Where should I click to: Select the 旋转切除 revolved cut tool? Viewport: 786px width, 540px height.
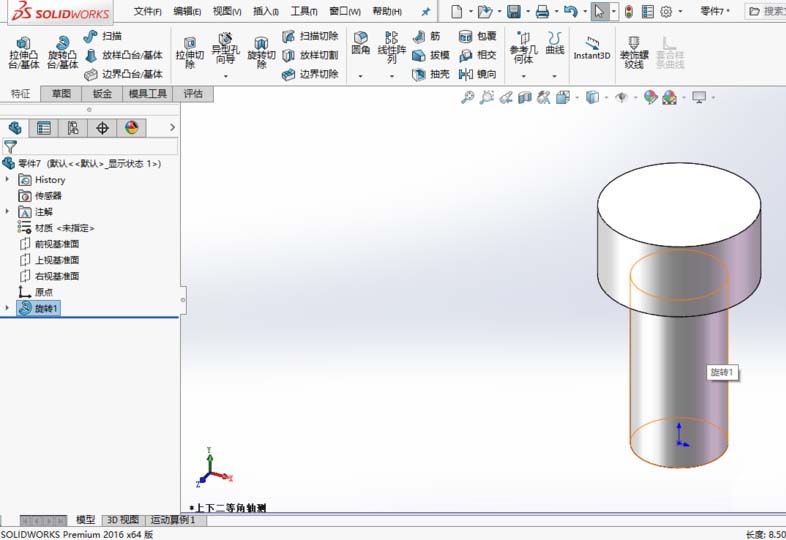click(261, 52)
